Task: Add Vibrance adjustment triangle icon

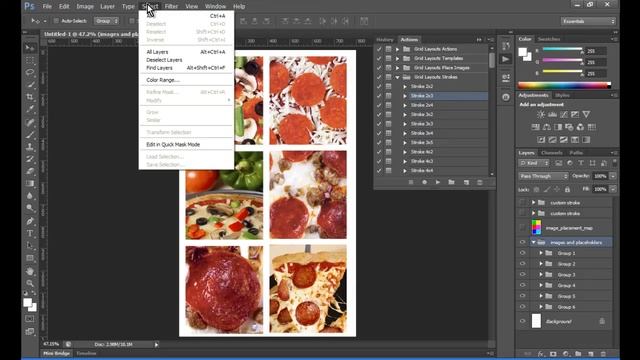Action: [x=586, y=115]
